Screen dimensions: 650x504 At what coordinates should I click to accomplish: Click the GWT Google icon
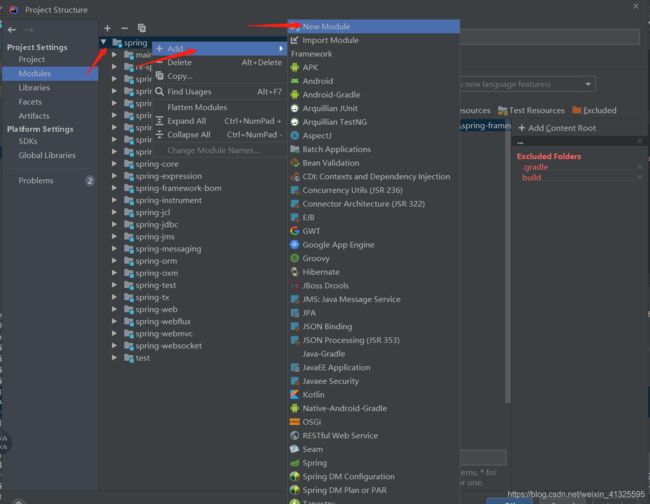click(x=295, y=231)
